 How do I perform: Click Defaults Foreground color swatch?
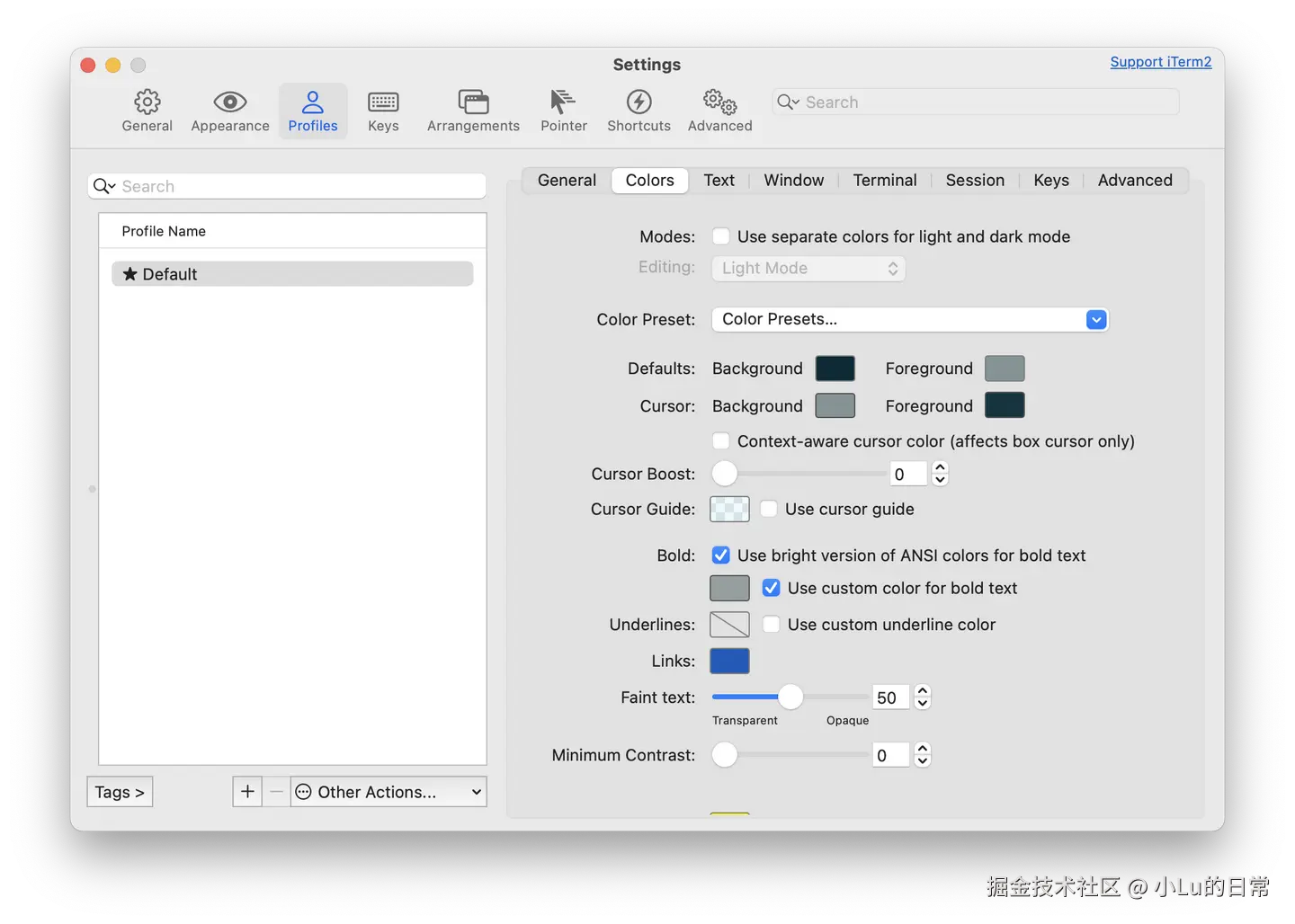point(1005,369)
